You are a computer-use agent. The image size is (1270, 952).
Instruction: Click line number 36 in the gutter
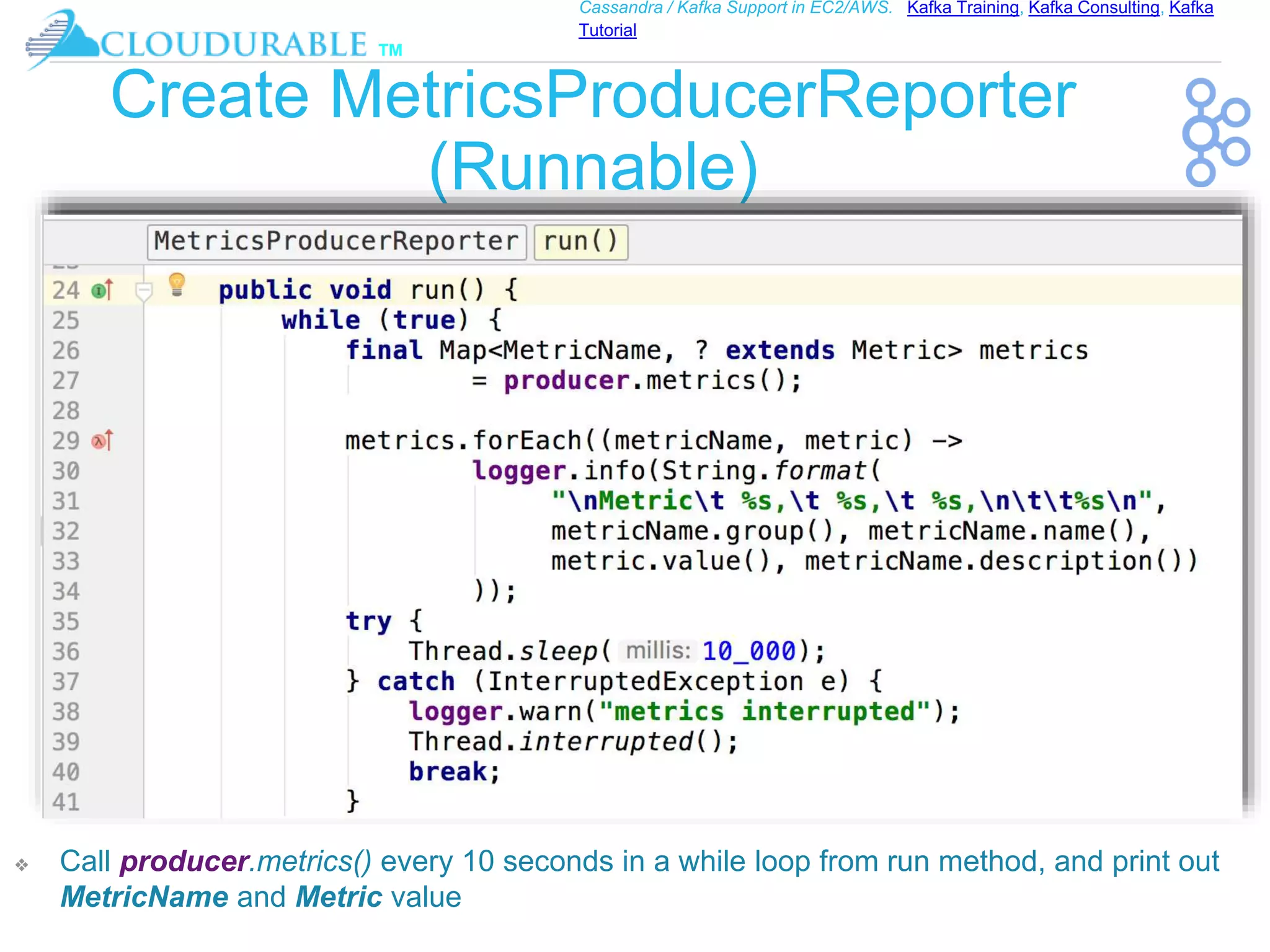tap(66, 651)
